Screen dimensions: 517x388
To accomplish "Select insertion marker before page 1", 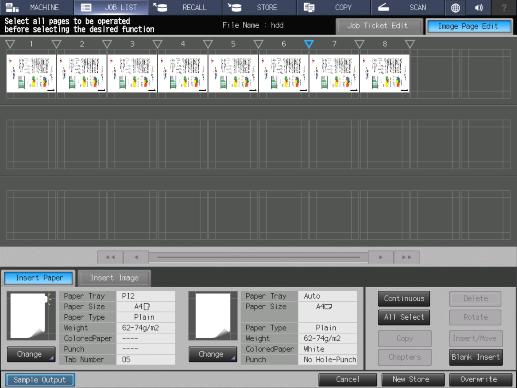I will 10,44.
